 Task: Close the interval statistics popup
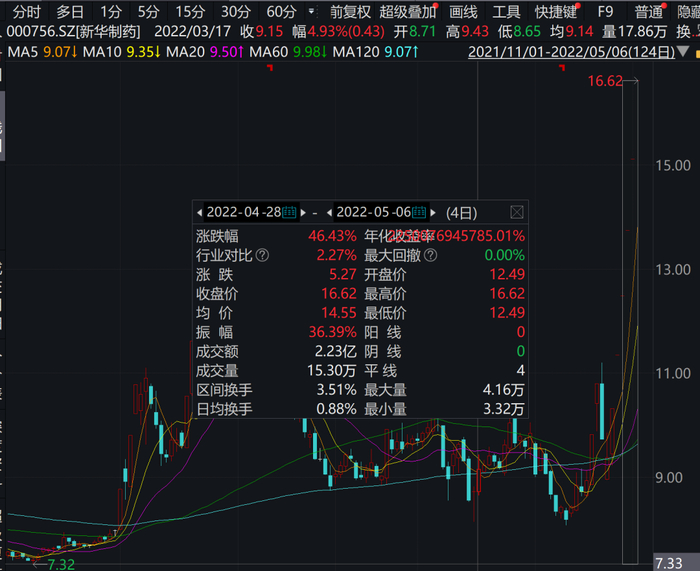517,212
